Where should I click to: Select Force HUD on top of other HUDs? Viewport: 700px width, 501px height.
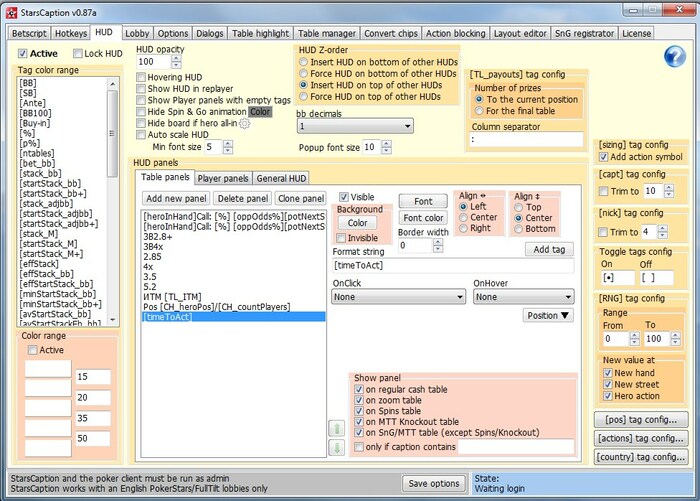coord(304,96)
